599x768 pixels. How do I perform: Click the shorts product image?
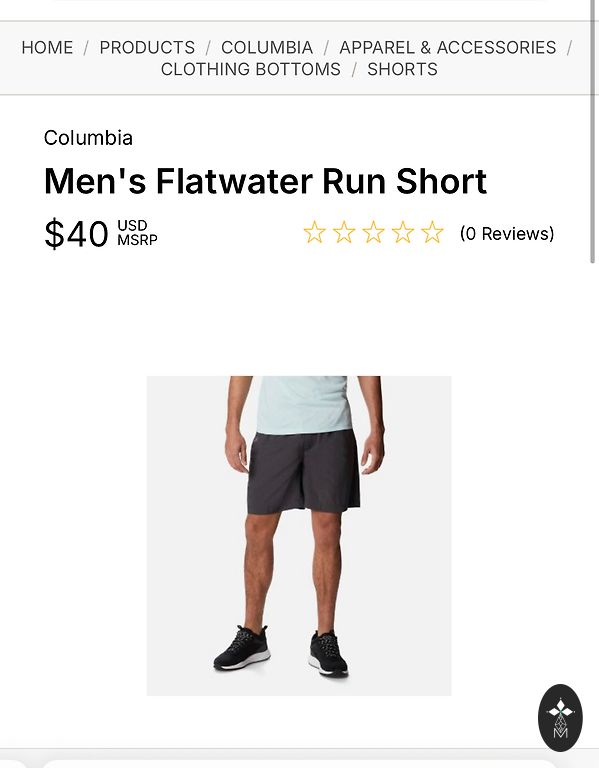coord(299,536)
